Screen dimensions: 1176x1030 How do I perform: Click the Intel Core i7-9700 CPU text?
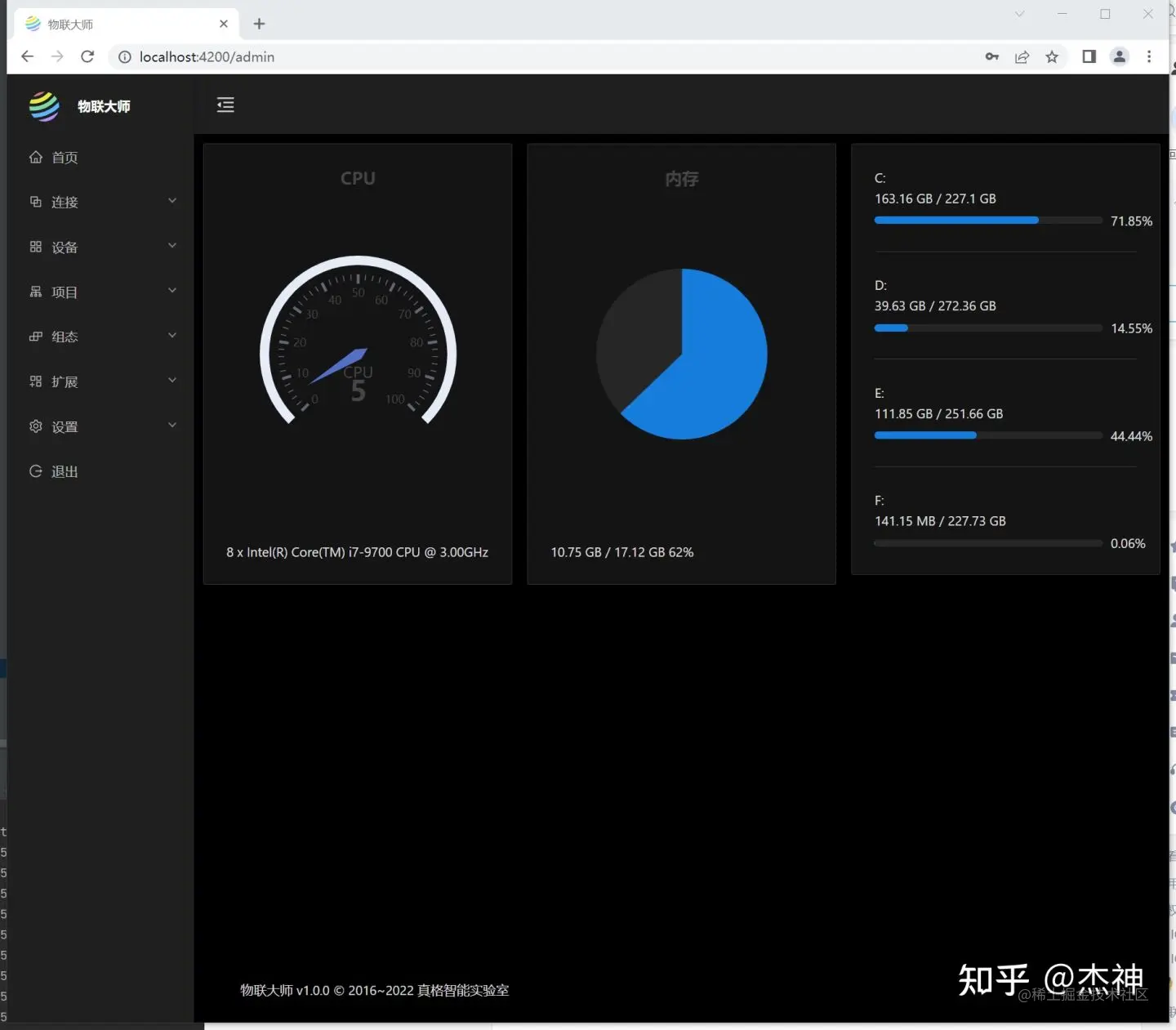click(357, 552)
